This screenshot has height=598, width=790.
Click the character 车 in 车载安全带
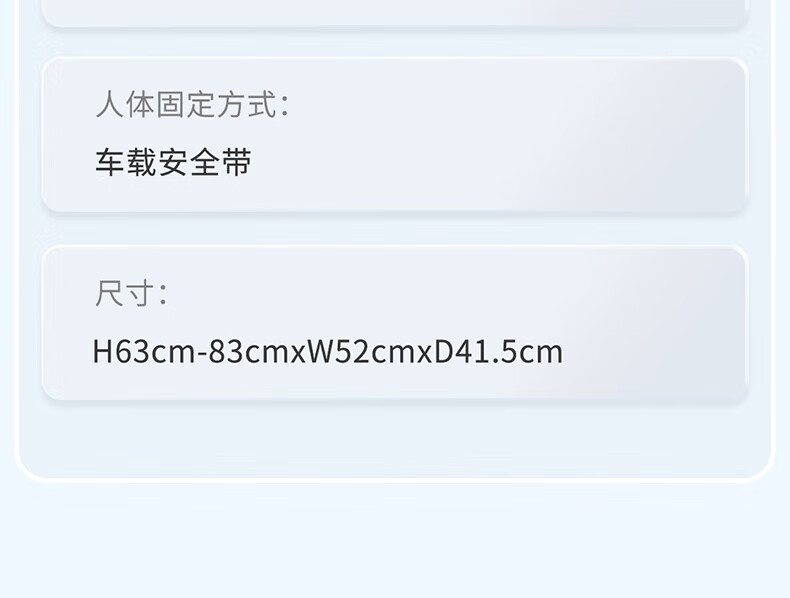click(x=109, y=162)
